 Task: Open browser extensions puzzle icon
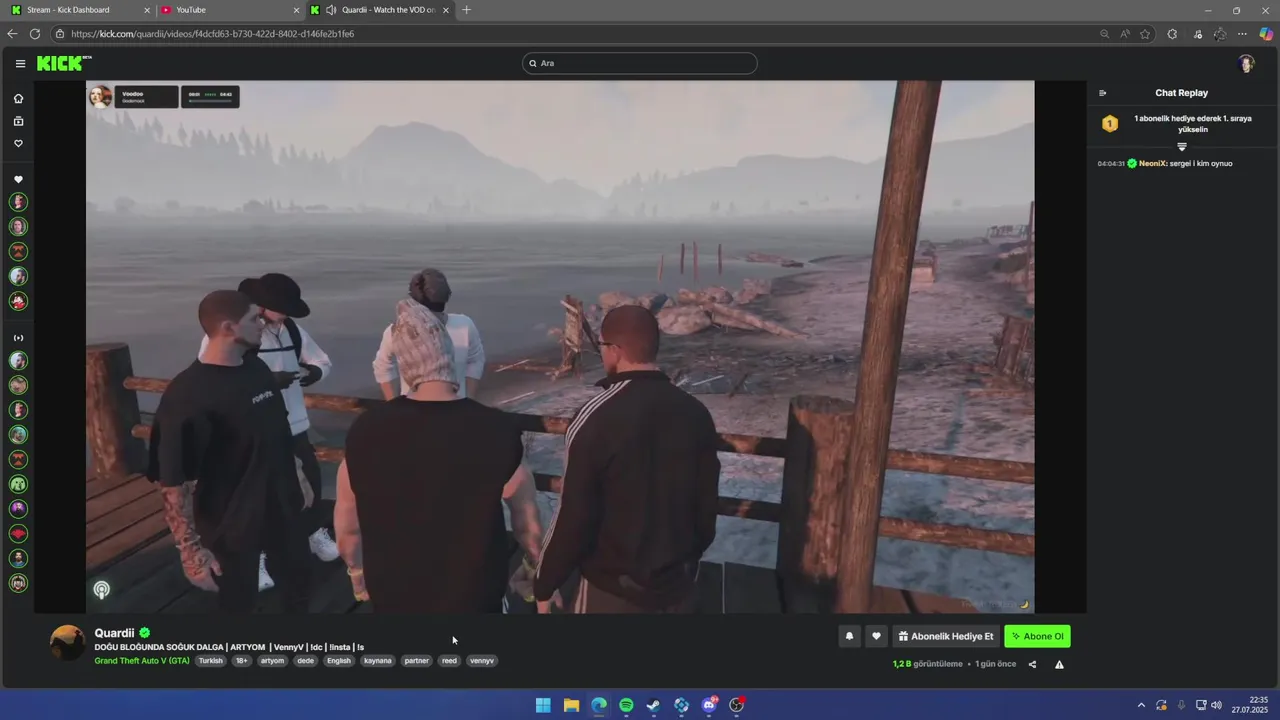pyautogui.click(x=1172, y=34)
